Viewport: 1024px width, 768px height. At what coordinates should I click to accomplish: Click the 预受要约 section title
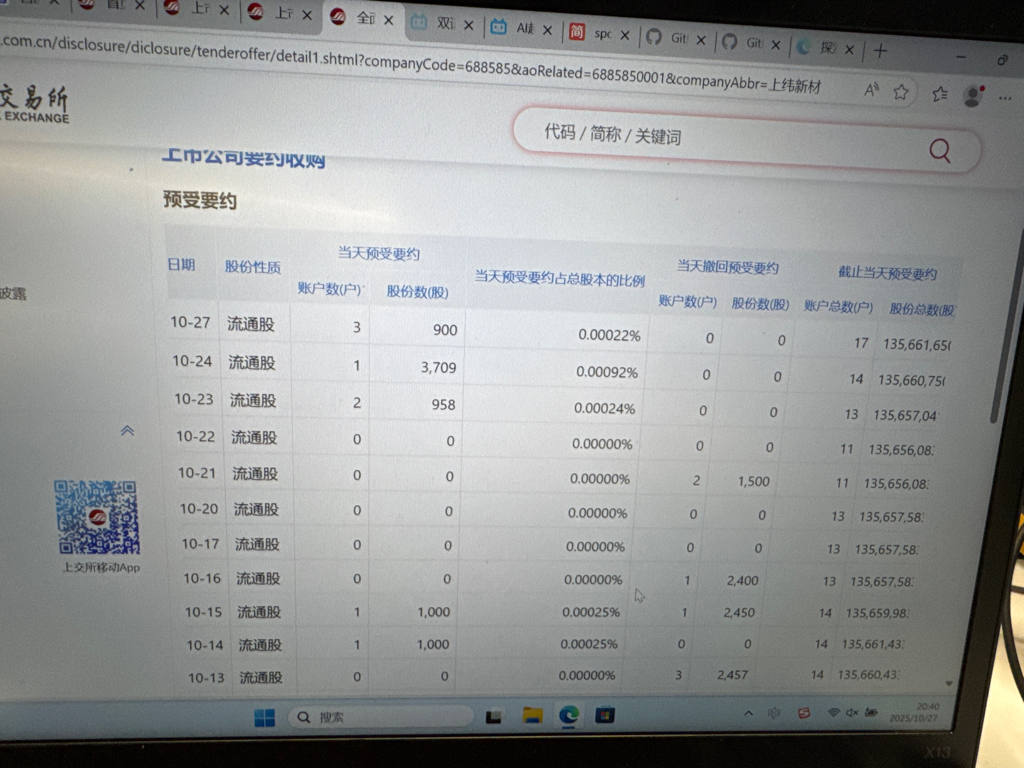point(200,200)
